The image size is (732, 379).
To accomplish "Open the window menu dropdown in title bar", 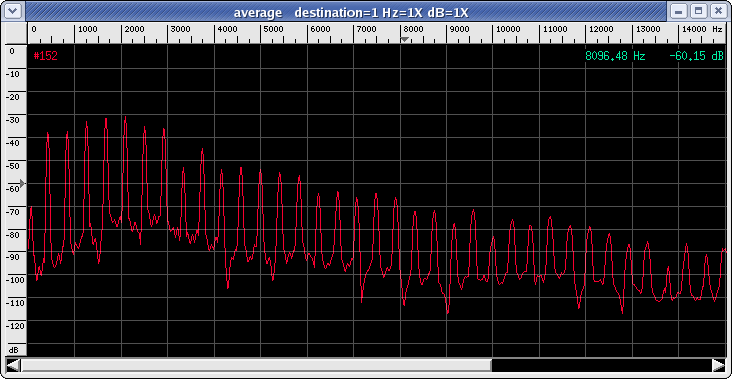I will click(x=13, y=11).
